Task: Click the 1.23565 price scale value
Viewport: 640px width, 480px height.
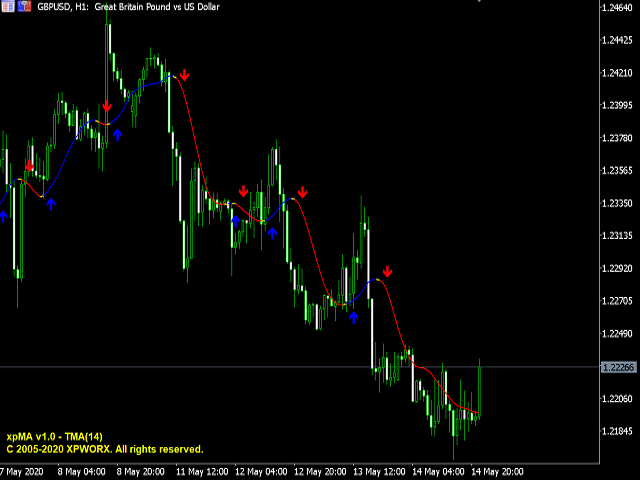Action: pos(617,170)
